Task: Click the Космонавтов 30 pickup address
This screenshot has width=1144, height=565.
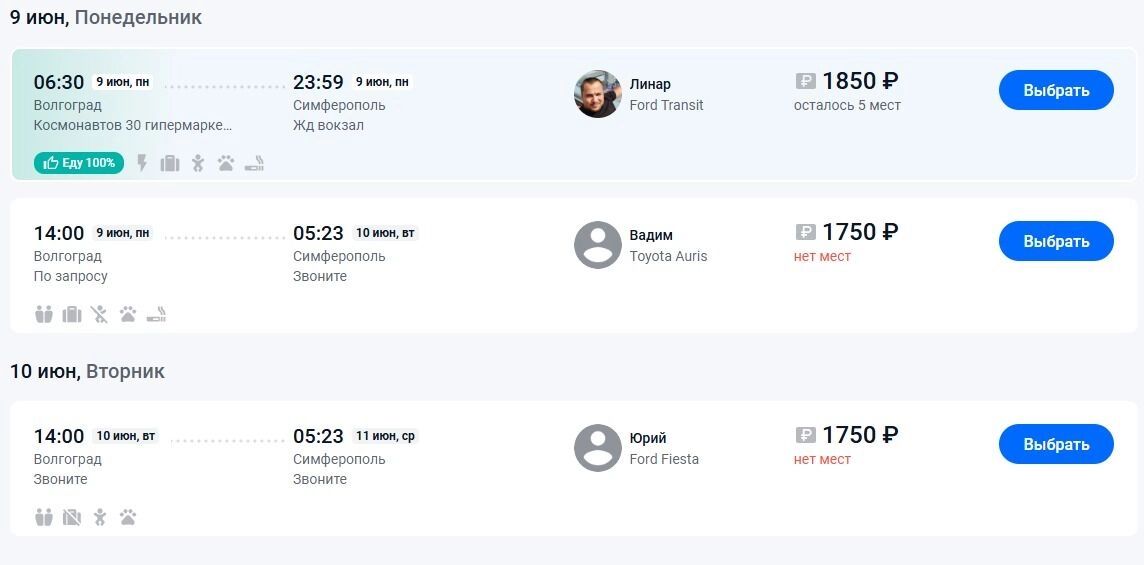Action: click(132, 125)
